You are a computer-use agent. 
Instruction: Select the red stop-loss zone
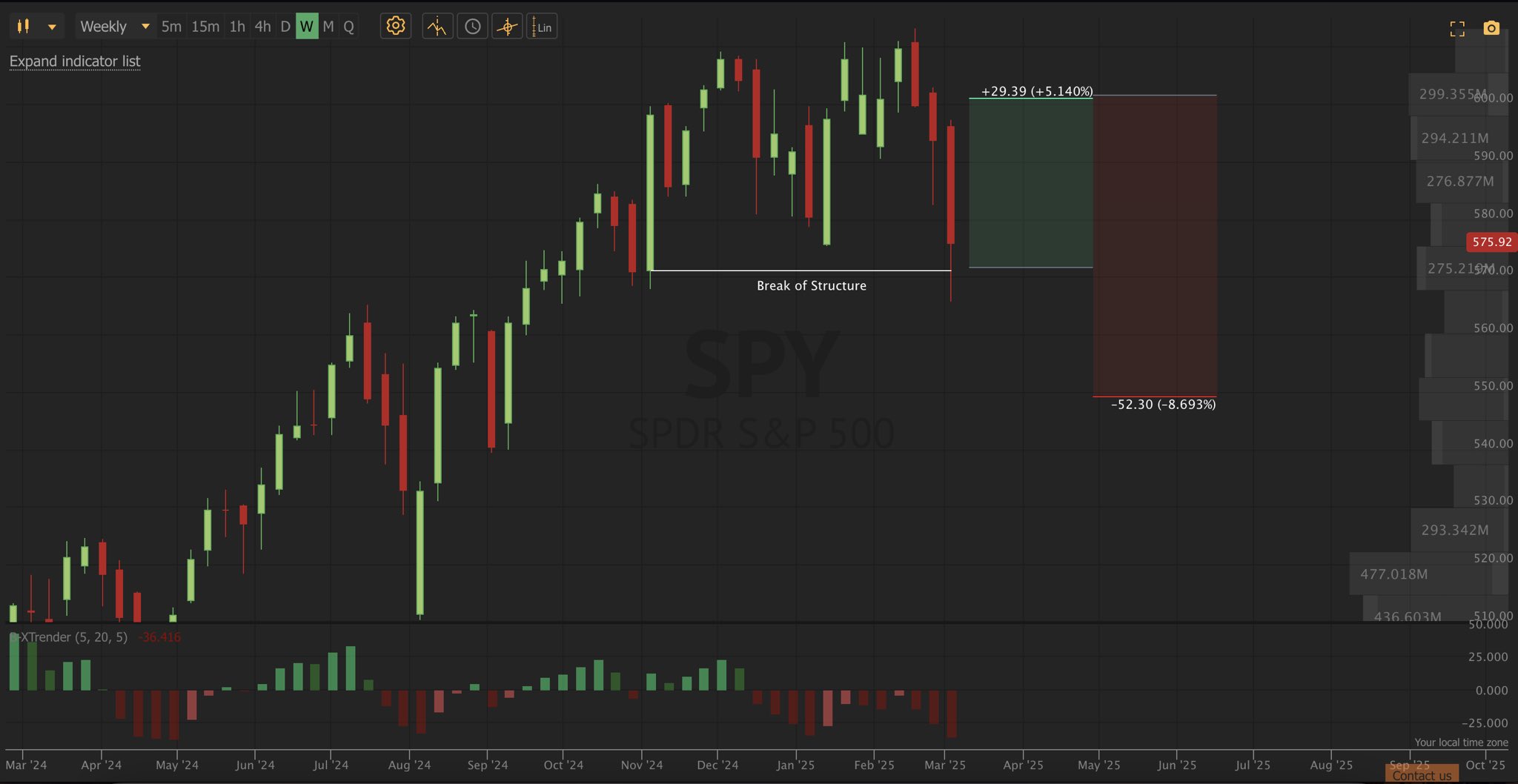pyautogui.click(x=1155, y=246)
